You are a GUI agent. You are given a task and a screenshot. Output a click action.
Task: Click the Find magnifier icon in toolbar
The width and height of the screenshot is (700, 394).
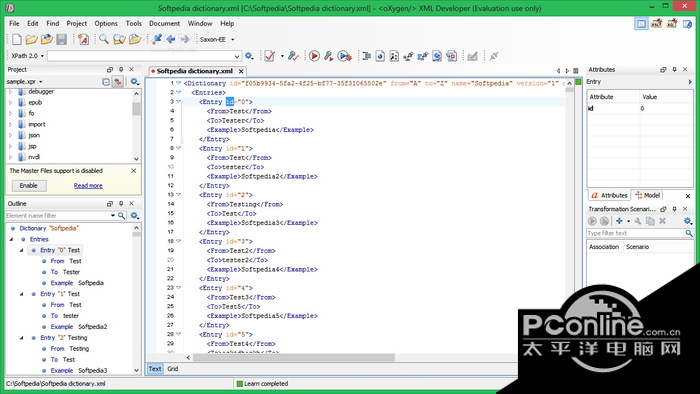[x=104, y=39]
